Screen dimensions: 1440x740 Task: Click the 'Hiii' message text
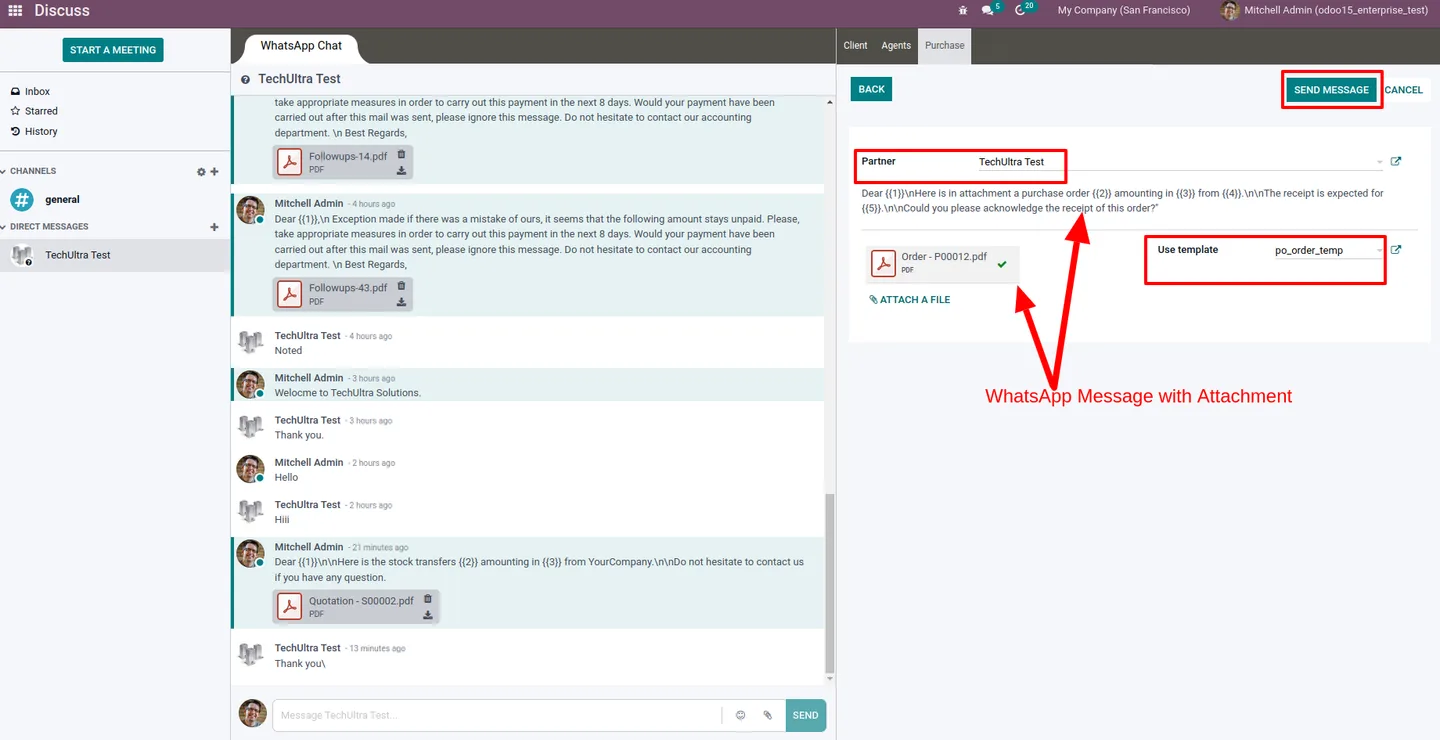point(281,520)
